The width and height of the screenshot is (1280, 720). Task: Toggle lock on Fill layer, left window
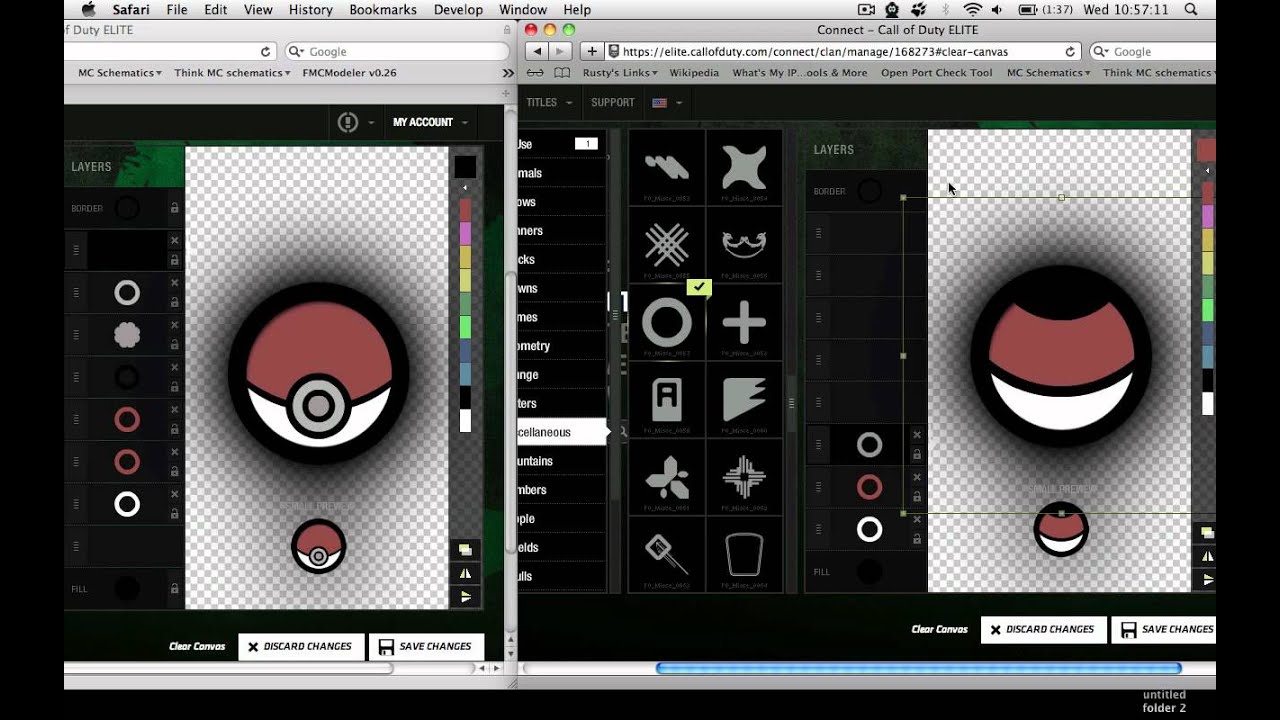coord(174,588)
